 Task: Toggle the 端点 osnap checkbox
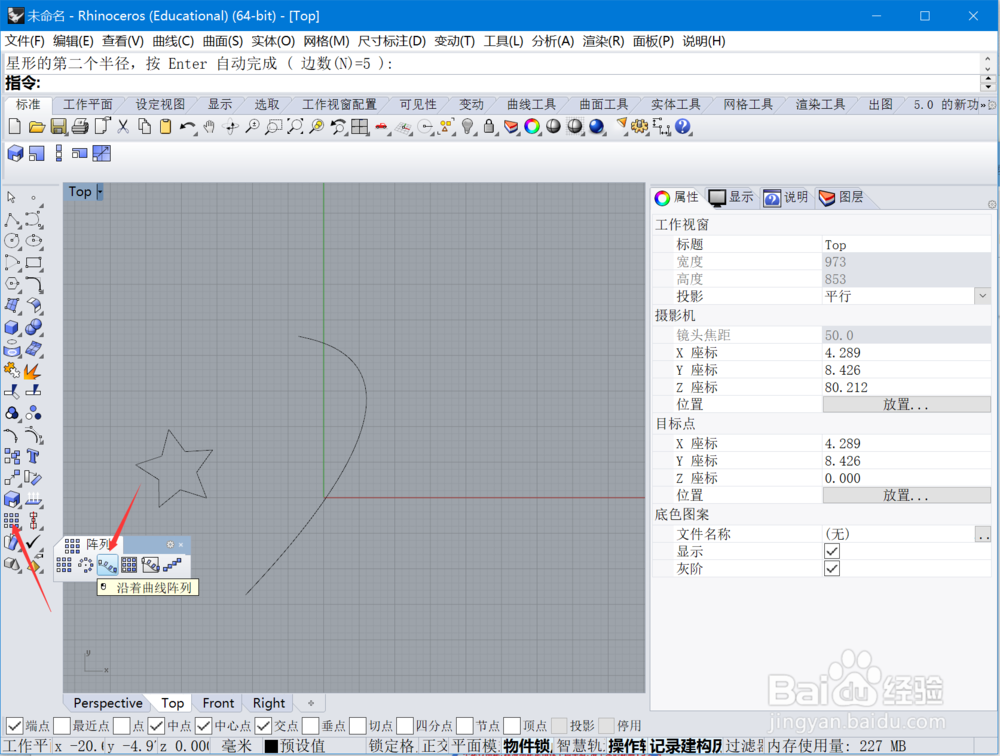click(14, 725)
